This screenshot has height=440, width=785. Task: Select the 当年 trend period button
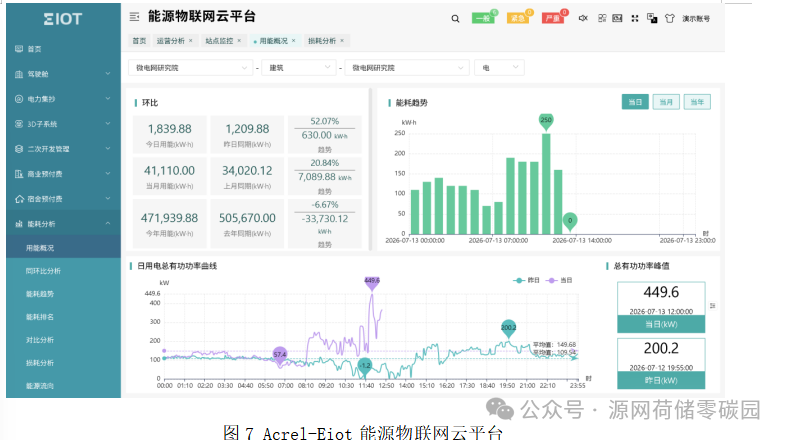(697, 102)
